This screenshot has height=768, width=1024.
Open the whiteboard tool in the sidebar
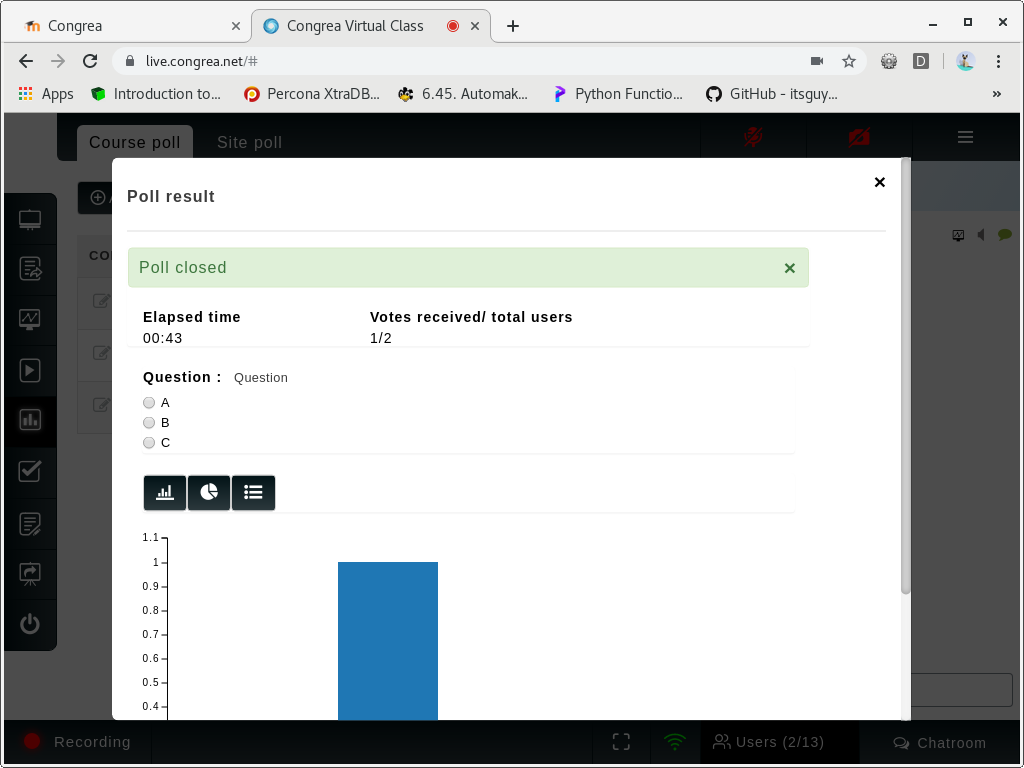click(30, 218)
